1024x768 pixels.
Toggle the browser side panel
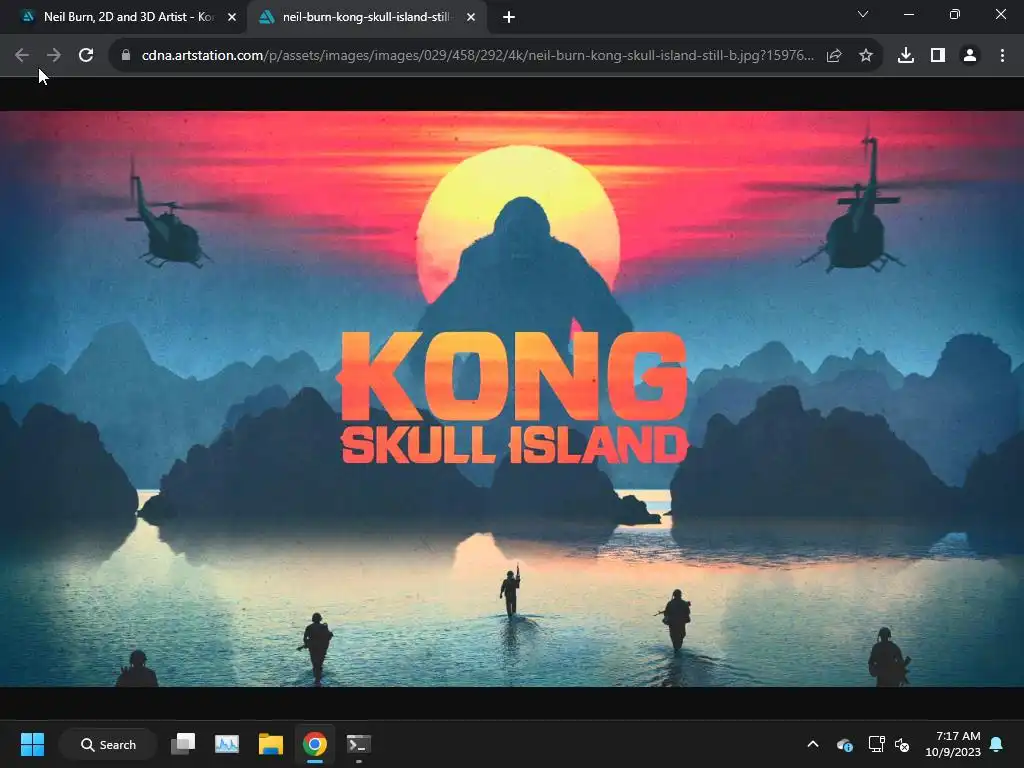[x=938, y=56]
